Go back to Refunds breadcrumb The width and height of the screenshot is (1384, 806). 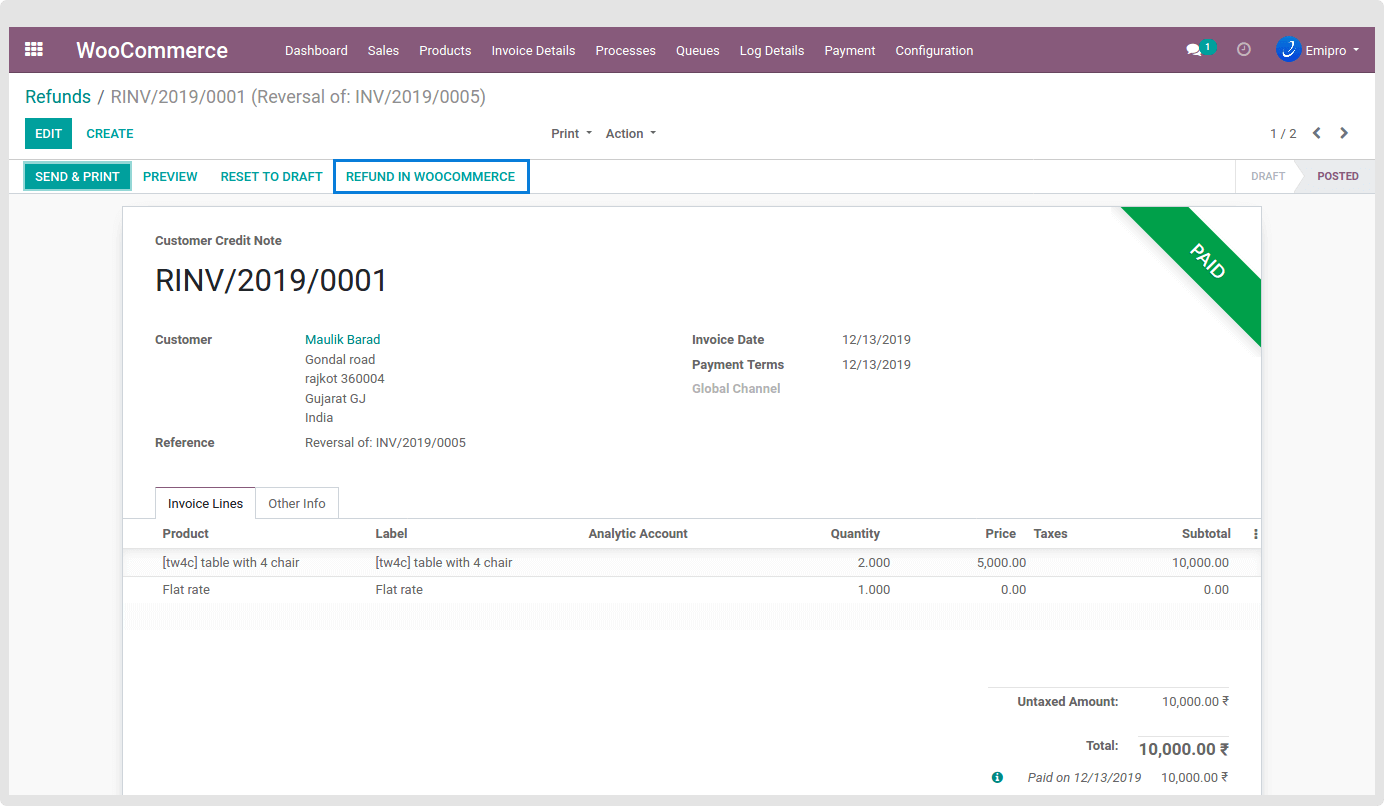click(58, 97)
